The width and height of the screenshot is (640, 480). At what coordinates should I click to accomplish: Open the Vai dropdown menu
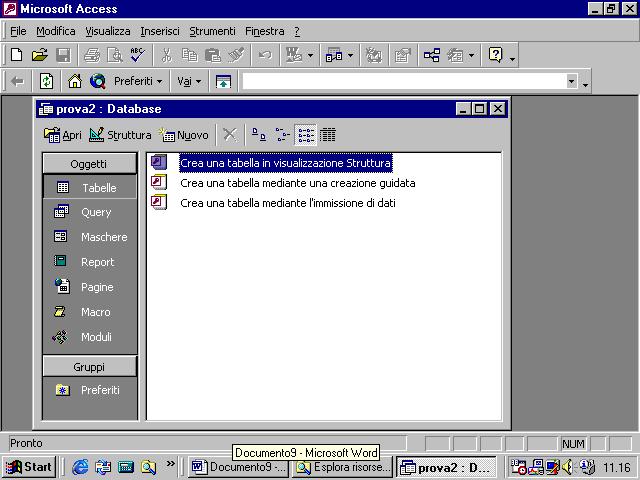(189, 81)
